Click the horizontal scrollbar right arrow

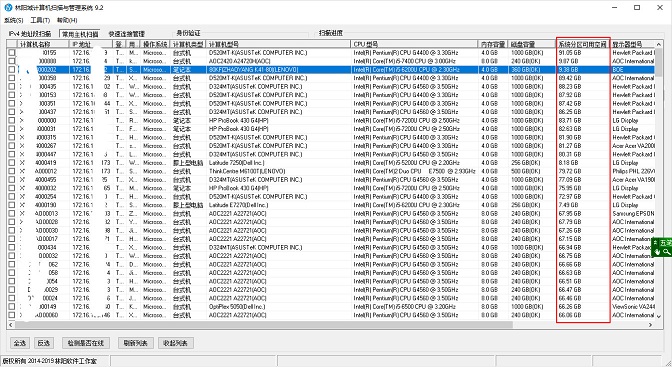pyautogui.click(x=650, y=325)
